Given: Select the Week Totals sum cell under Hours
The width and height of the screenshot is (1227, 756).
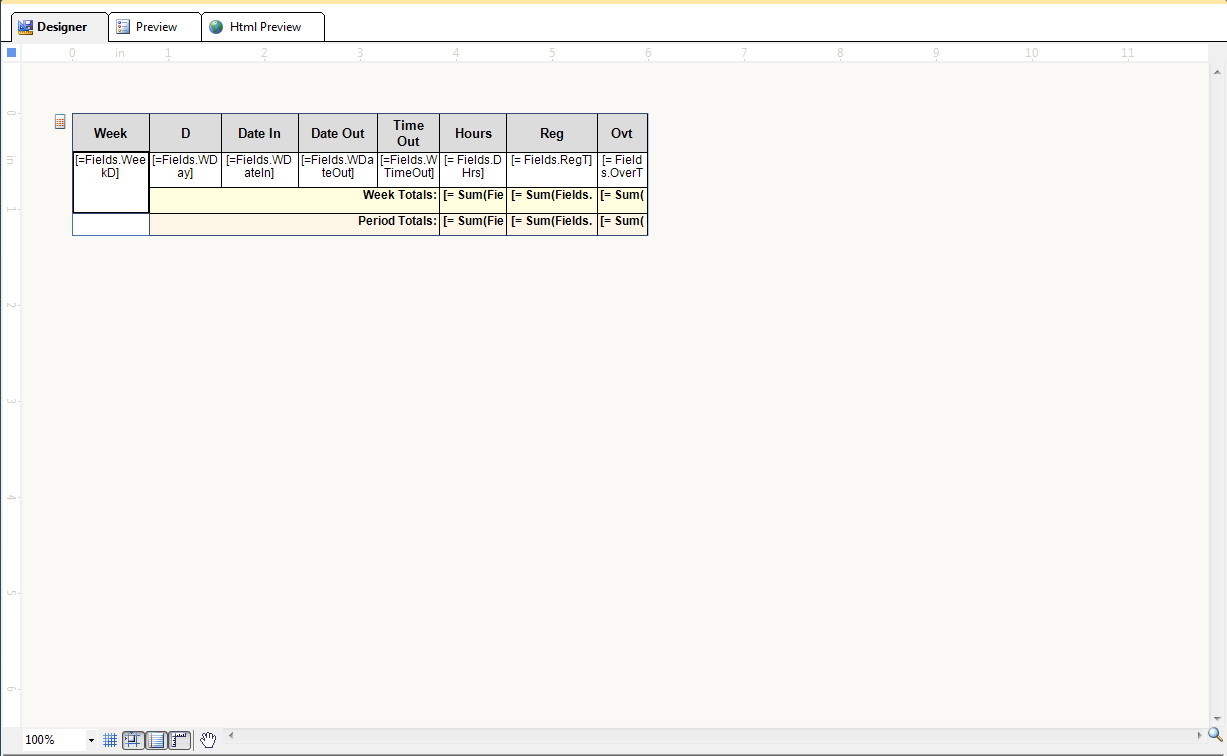Looking at the screenshot, I should [x=473, y=200].
